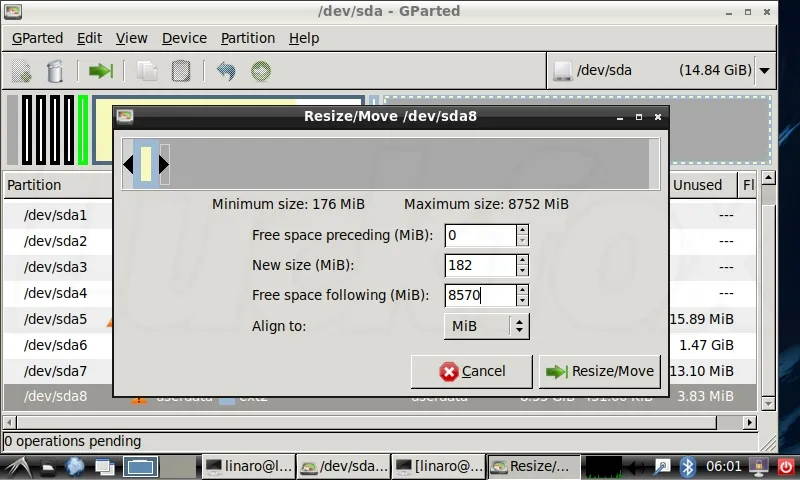Click the Partition column header
800x480 pixels.
(58, 185)
